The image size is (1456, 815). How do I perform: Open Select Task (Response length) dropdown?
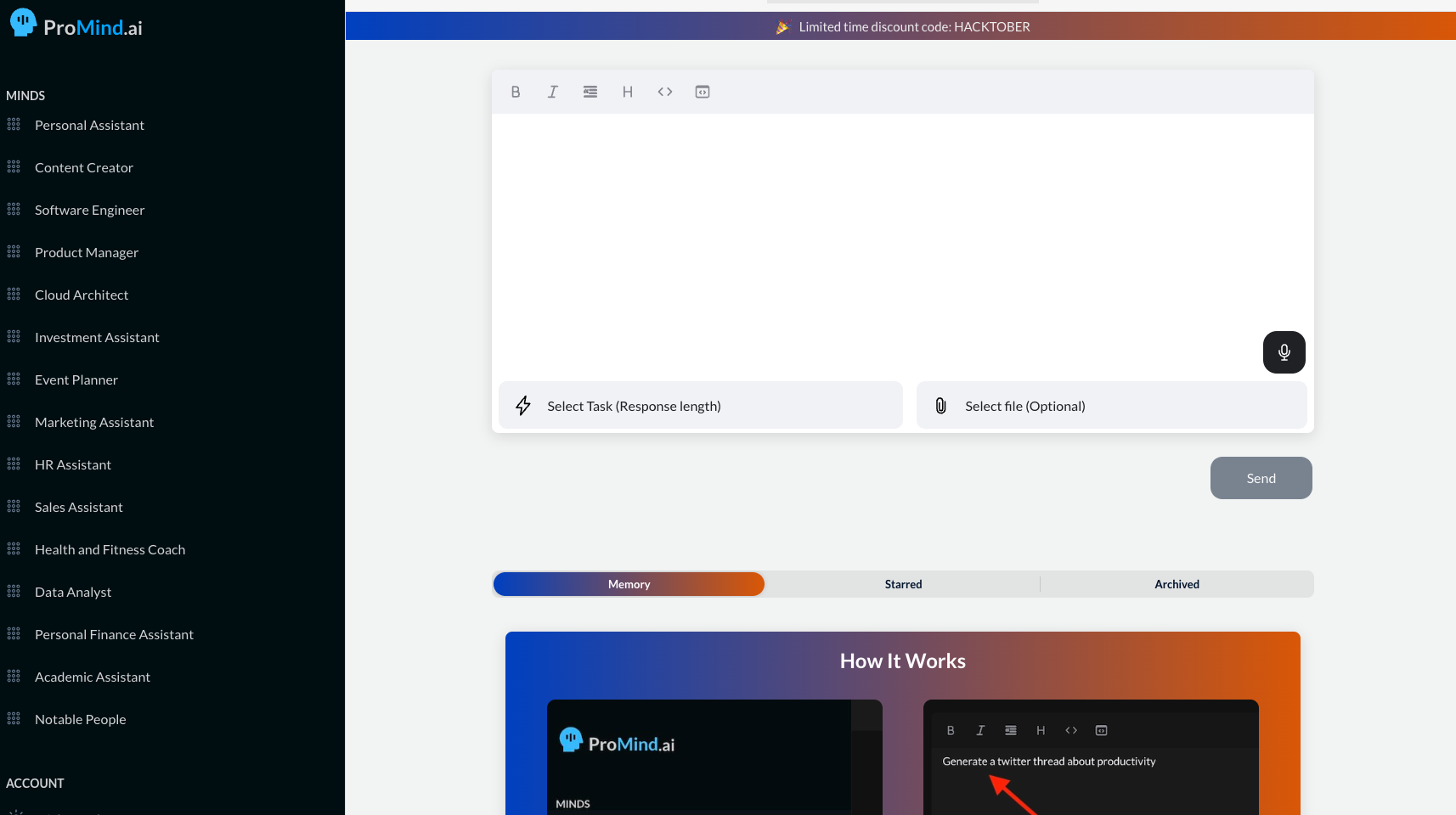701,406
